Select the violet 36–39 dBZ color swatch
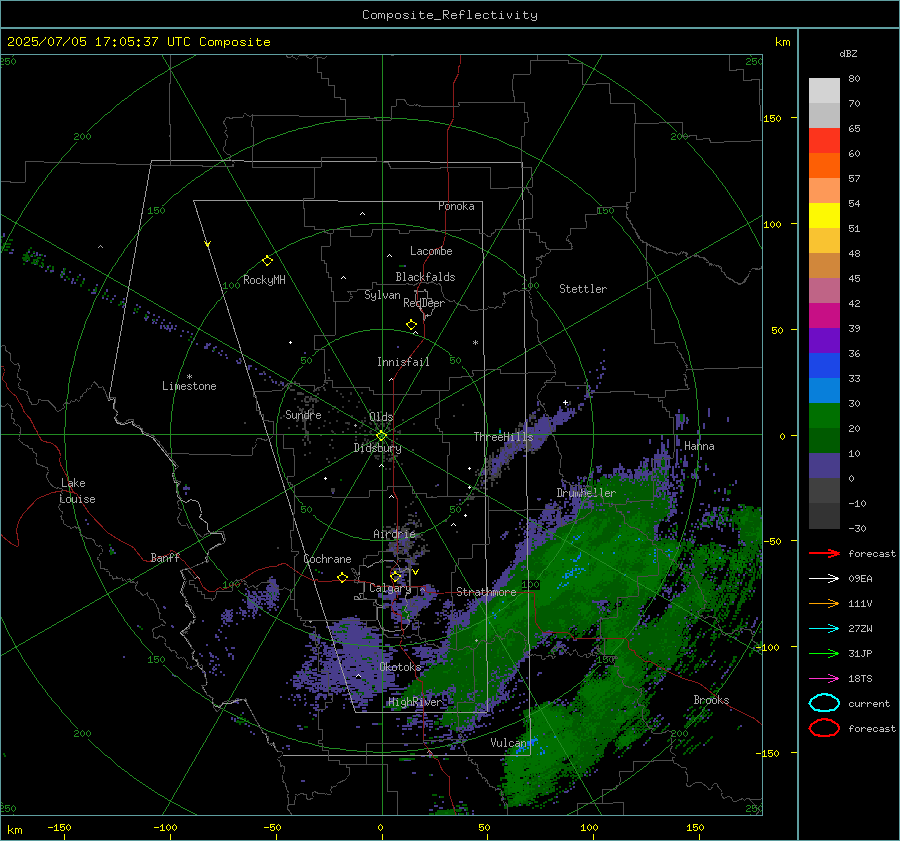900x841 pixels. tap(824, 340)
